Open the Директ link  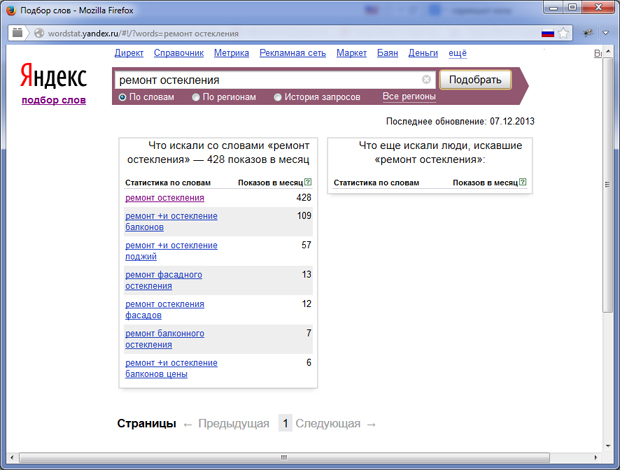tap(129, 53)
